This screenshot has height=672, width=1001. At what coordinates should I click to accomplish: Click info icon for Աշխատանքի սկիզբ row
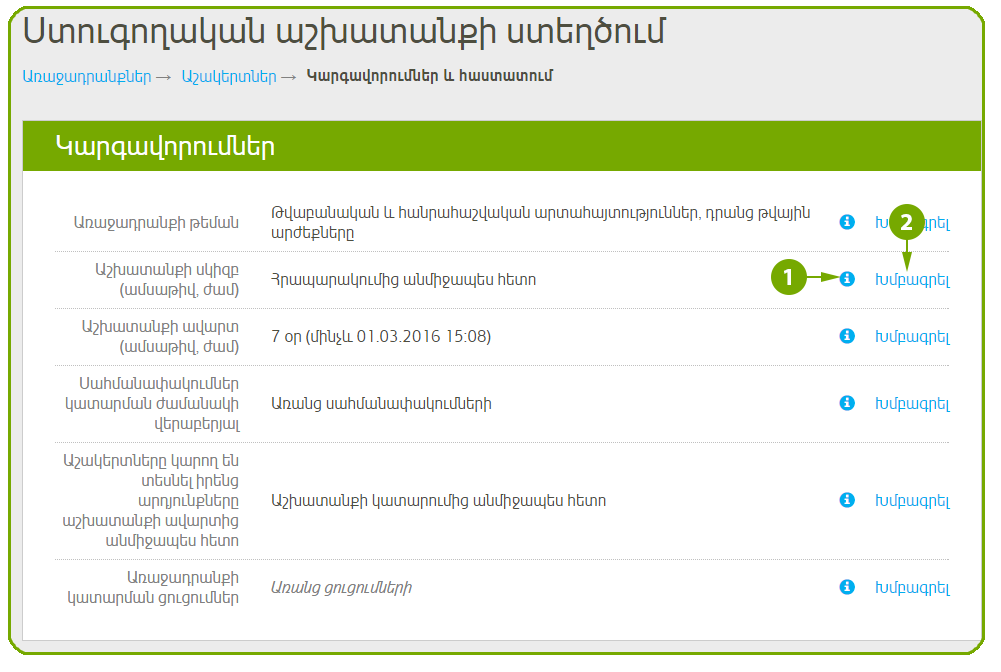(x=847, y=279)
